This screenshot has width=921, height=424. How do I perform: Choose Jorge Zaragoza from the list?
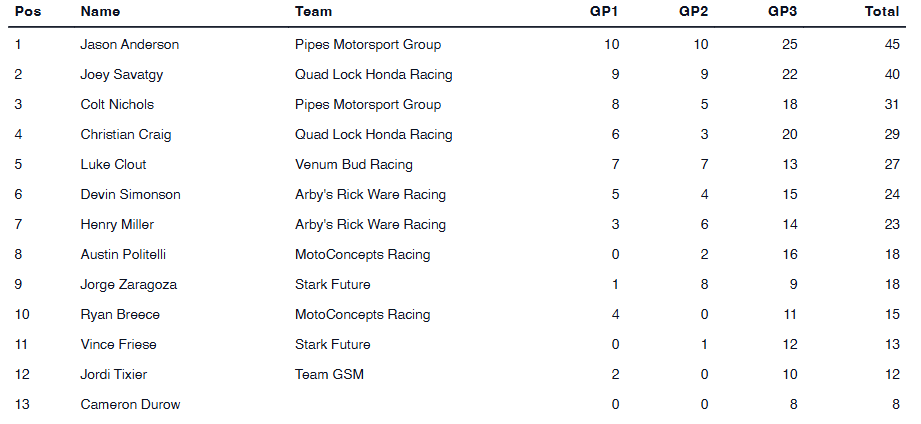(x=128, y=284)
